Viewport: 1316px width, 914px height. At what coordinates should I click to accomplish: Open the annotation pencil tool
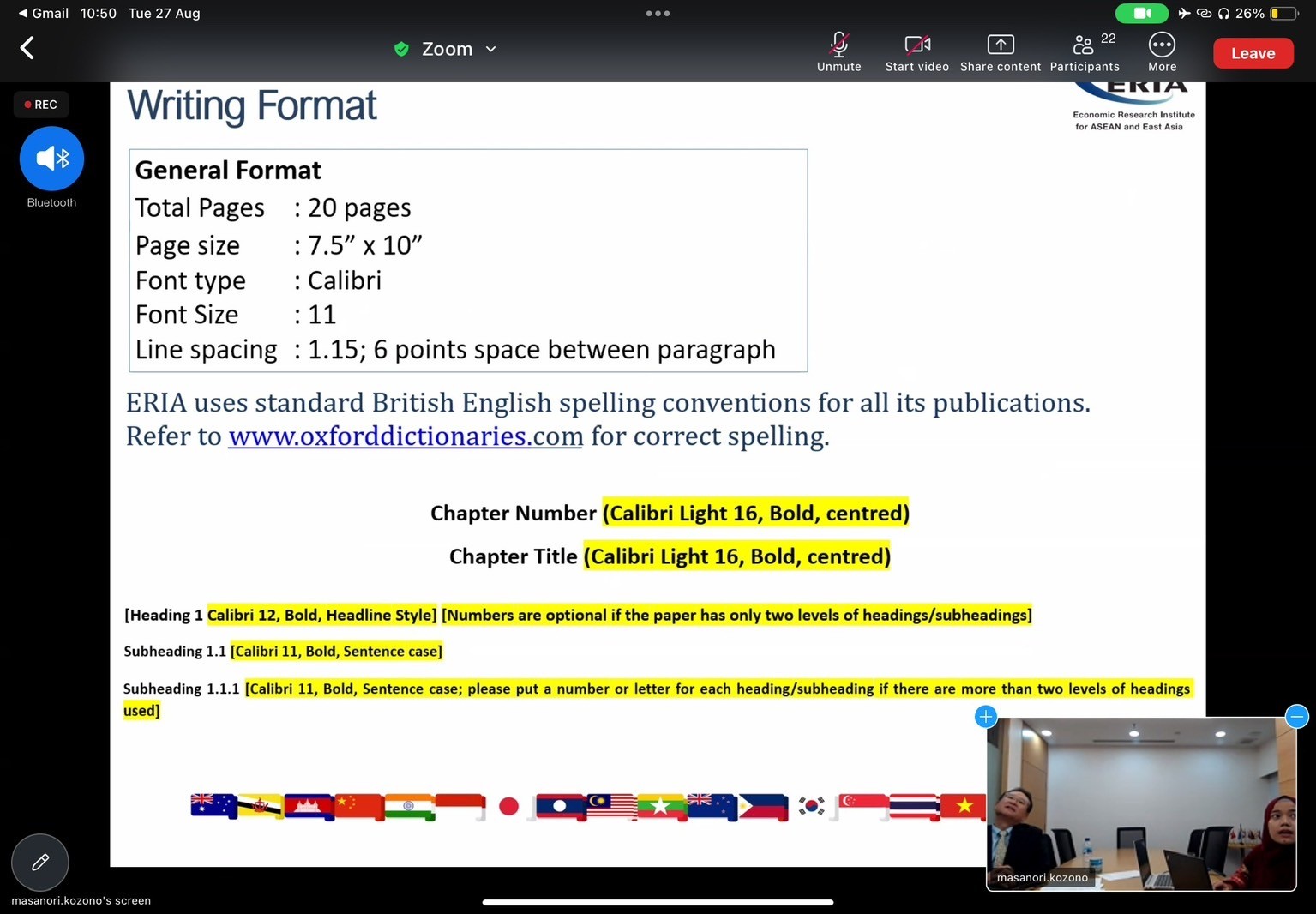coord(40,862)
